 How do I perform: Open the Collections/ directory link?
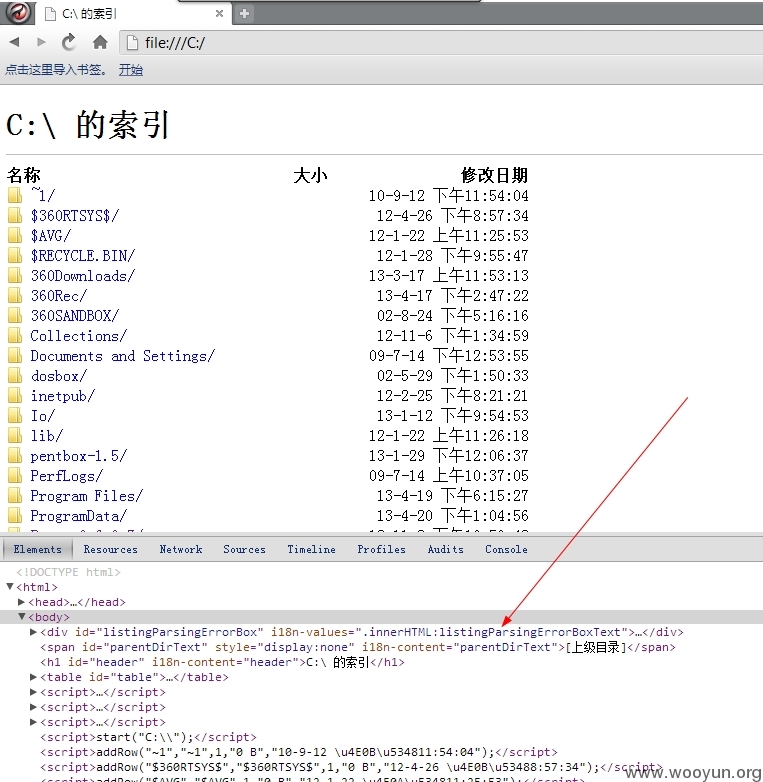[79, 336]
